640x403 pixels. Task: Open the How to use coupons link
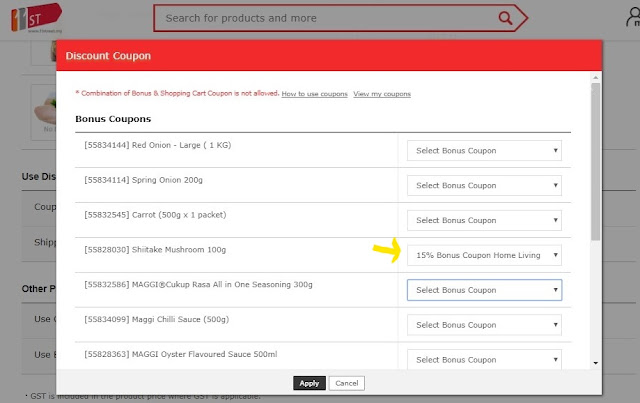[314, 94]
